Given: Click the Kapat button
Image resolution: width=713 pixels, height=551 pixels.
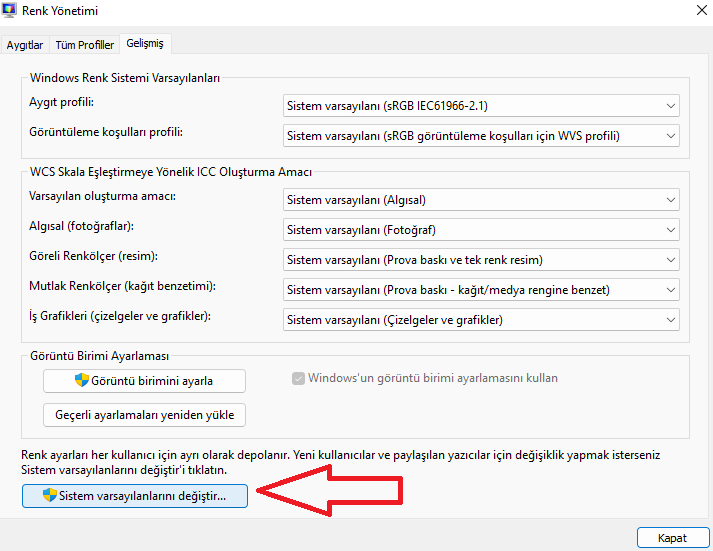Looking at the screenshot, I should (673, 538).
